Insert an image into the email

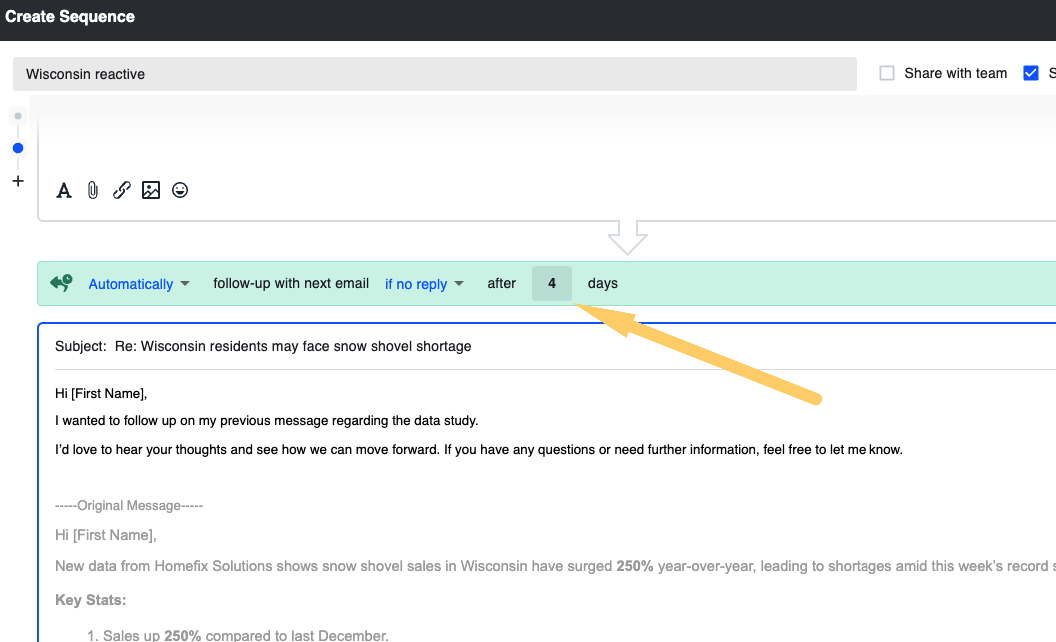(x=151, y=190)
